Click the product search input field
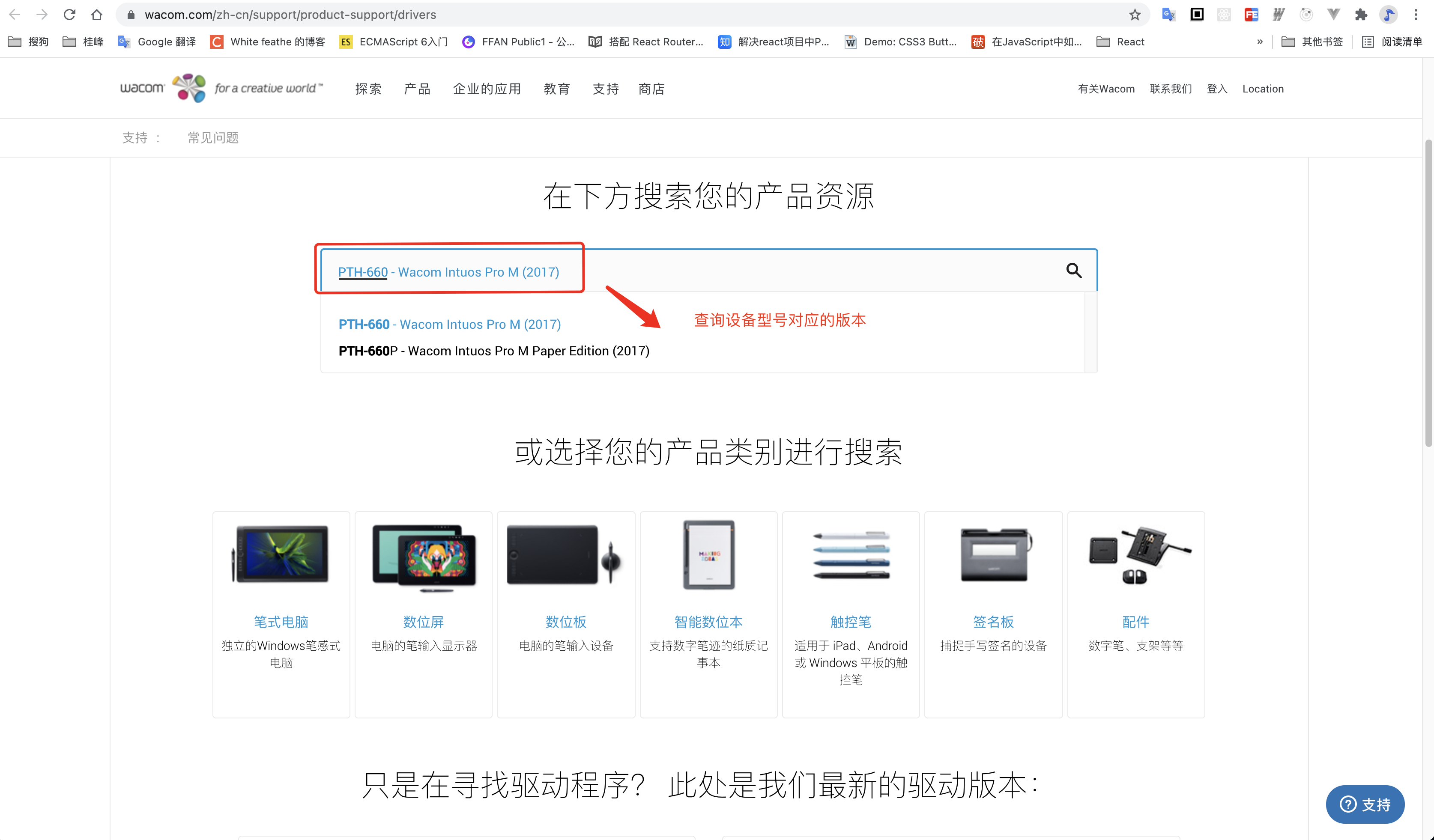This screenshot has width=1434, height=840. pyautogui.click(x=708, y=271)
